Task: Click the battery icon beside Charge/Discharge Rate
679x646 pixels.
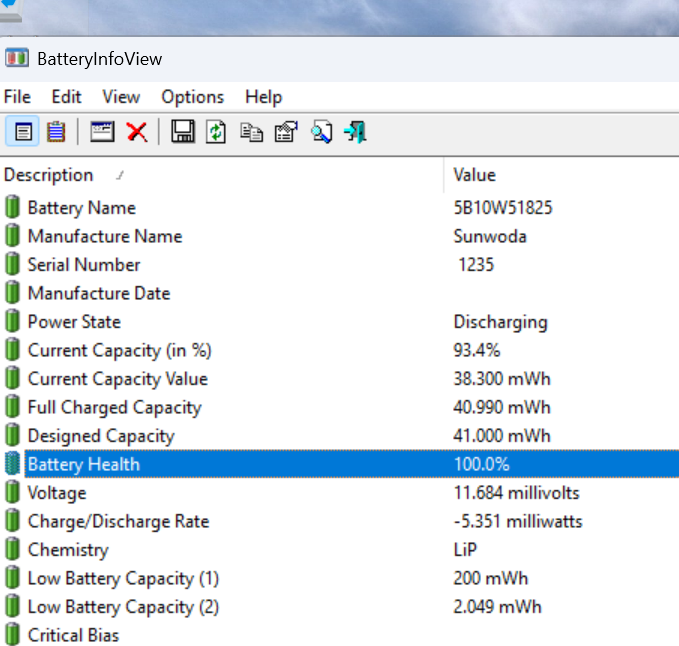Action: 13,520
